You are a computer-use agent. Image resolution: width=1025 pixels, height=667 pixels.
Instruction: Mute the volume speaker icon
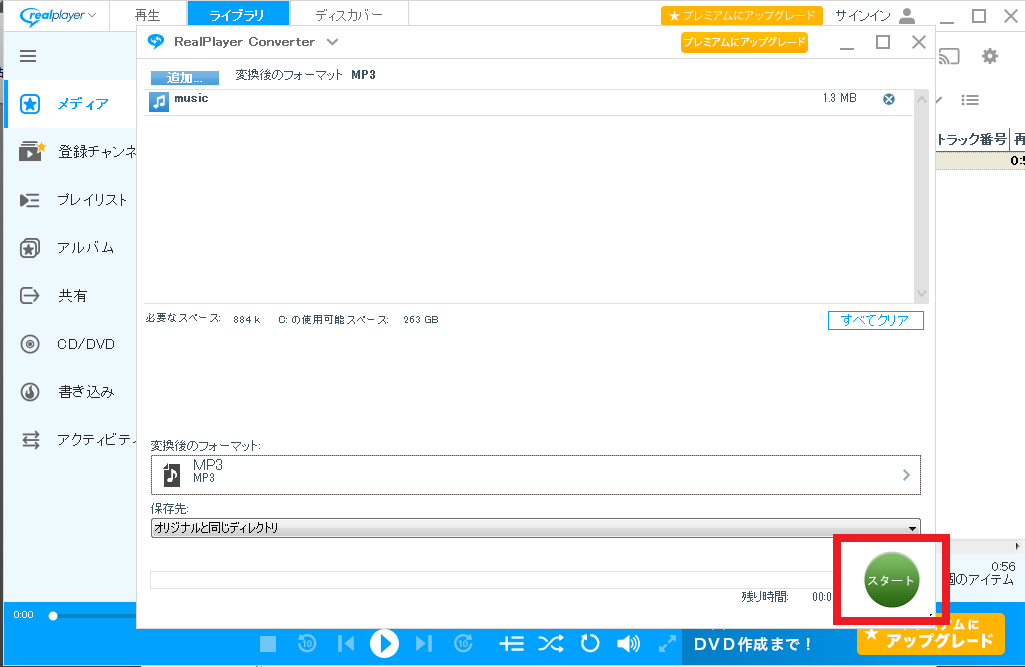pos(628,644)
